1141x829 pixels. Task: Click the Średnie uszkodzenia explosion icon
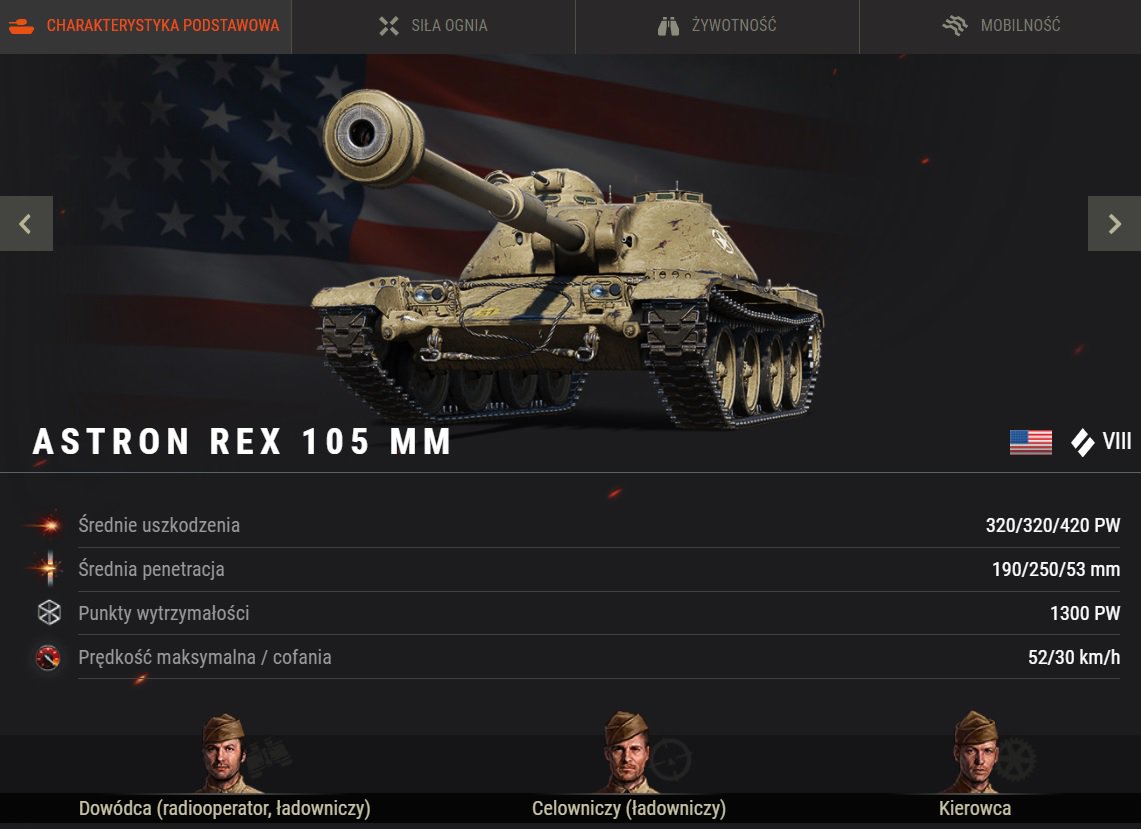pos(48,525)
